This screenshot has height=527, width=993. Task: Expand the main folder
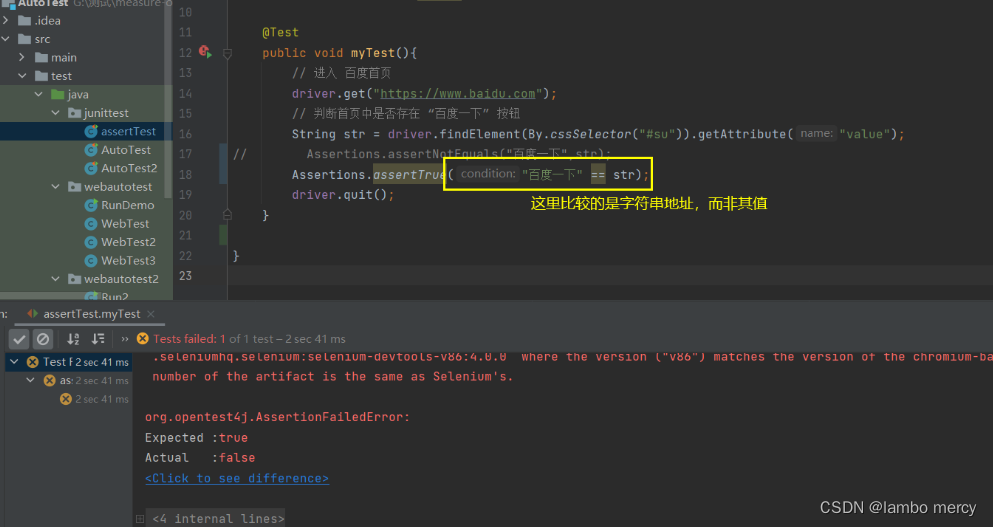tap(22, 57)
